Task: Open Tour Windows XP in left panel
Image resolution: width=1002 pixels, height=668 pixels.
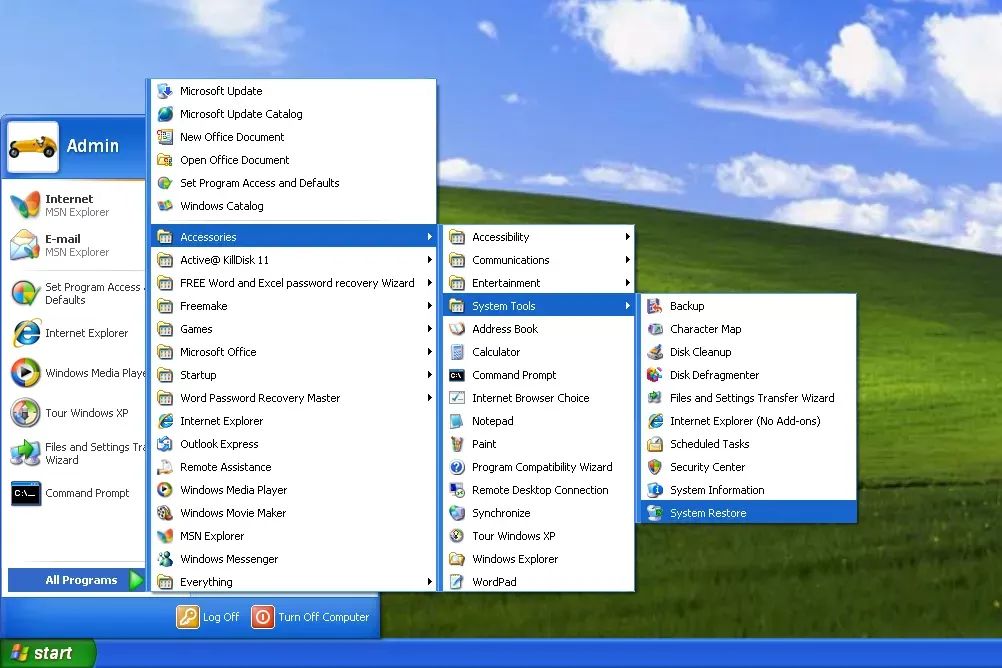Action: point(73,413)
